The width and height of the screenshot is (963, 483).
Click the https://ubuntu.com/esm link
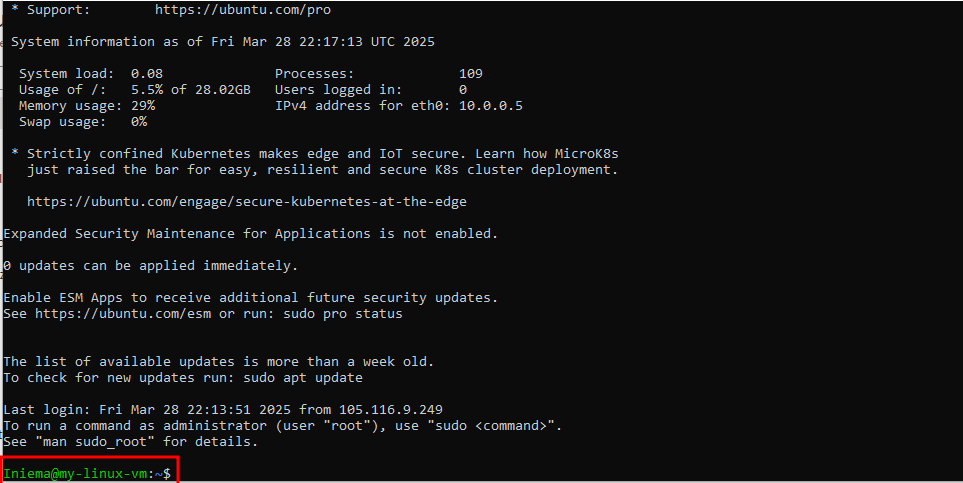pyautogui.click(x=123, y=313)
